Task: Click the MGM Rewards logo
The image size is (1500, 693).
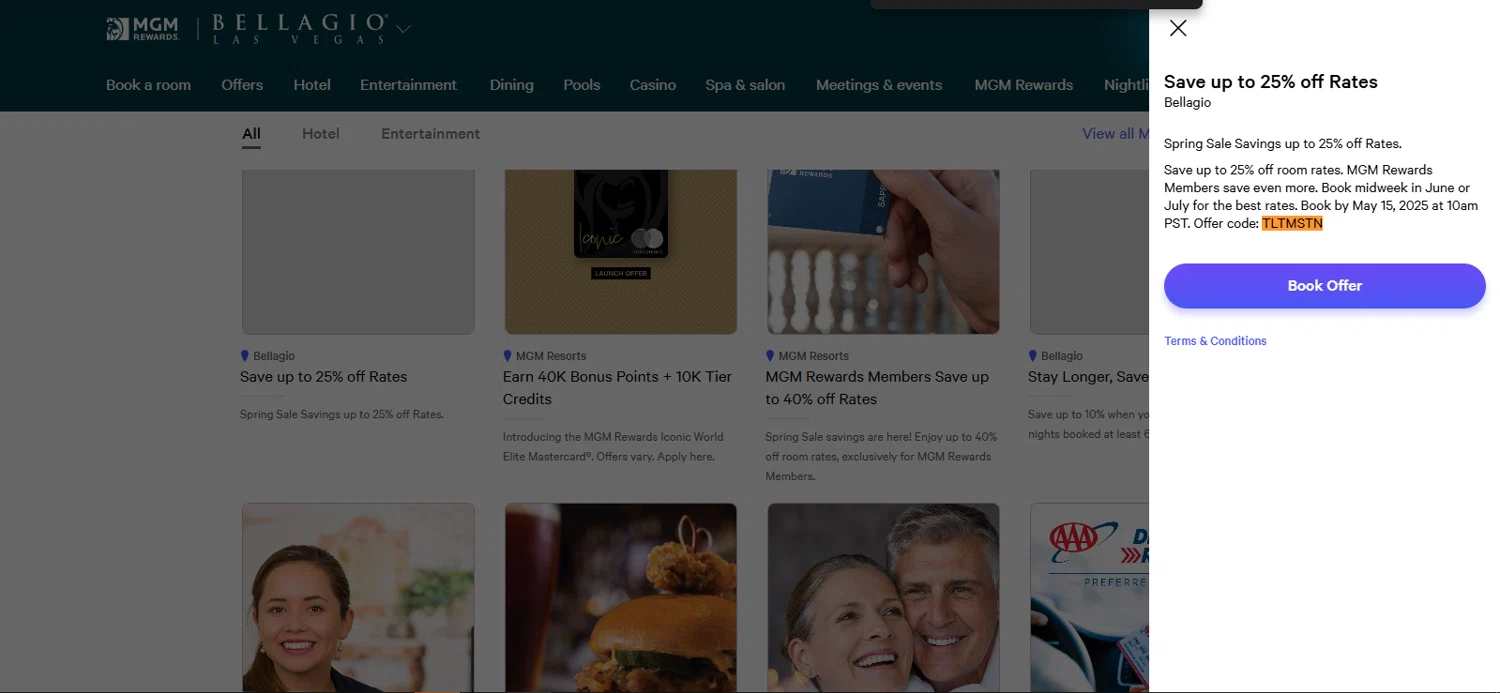Action: [x=143, y=29]
